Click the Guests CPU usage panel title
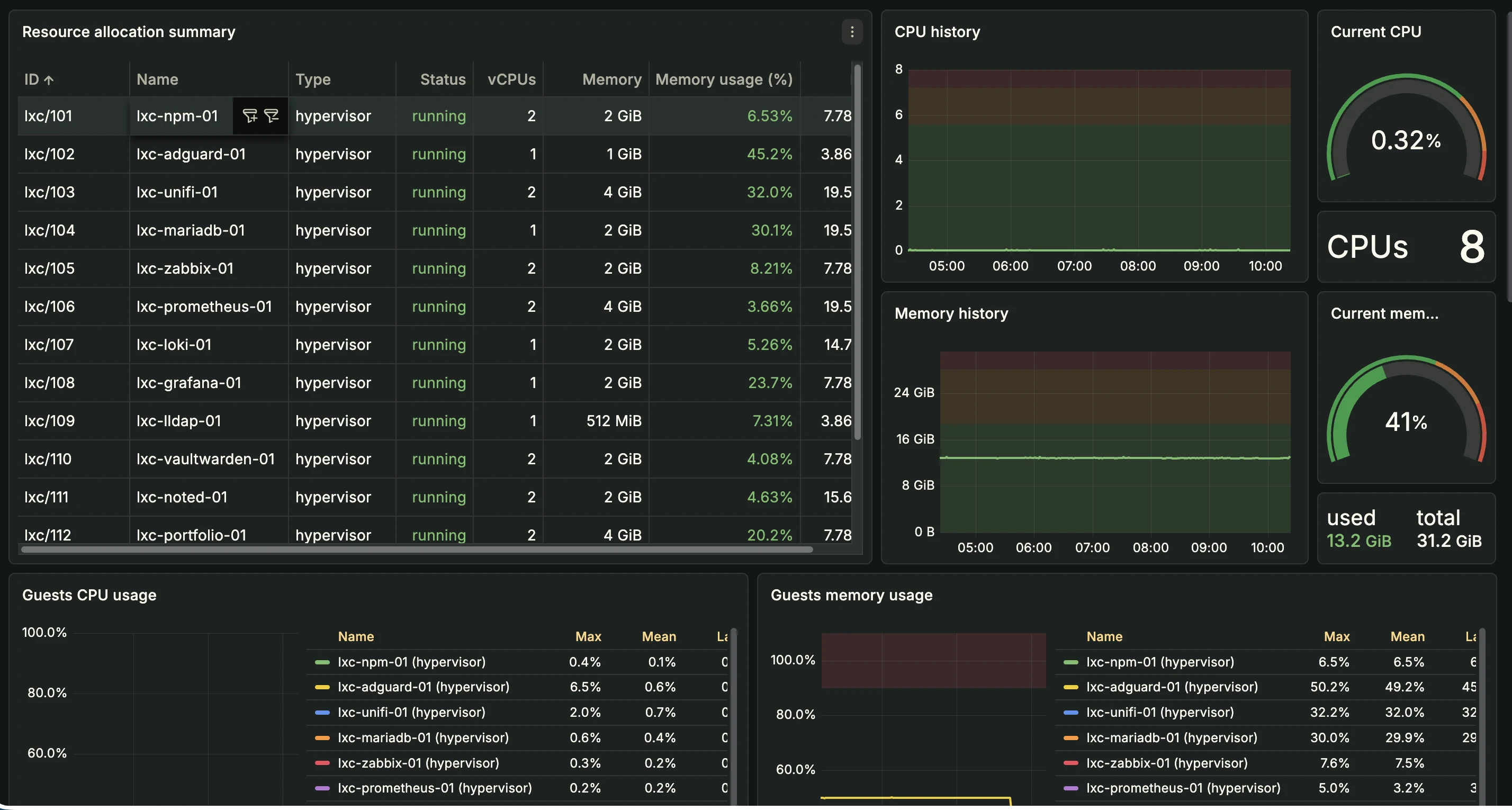This screenshot has width=1512, height=810. 89,595
